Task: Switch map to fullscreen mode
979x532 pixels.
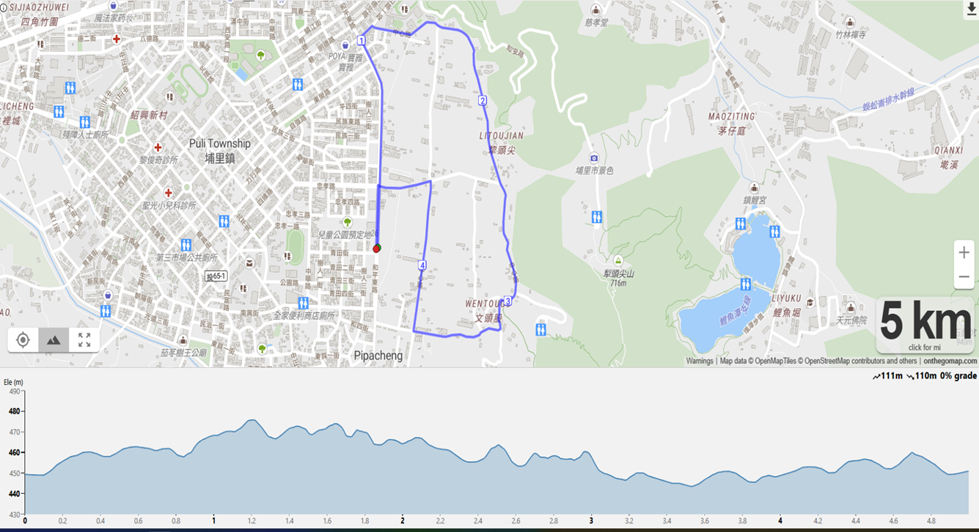Action: coord(84,340)
